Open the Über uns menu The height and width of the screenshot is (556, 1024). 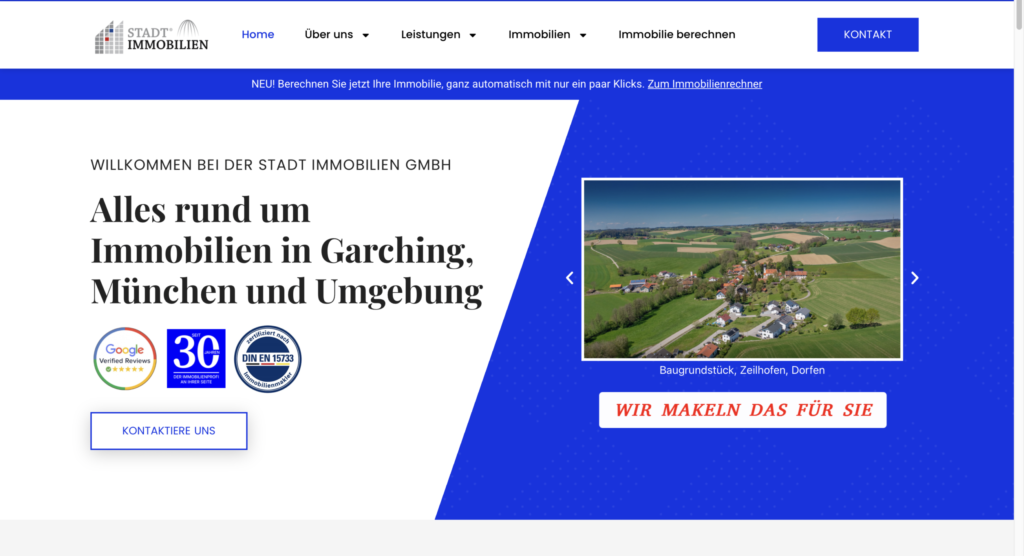click(x=328, y=35)
